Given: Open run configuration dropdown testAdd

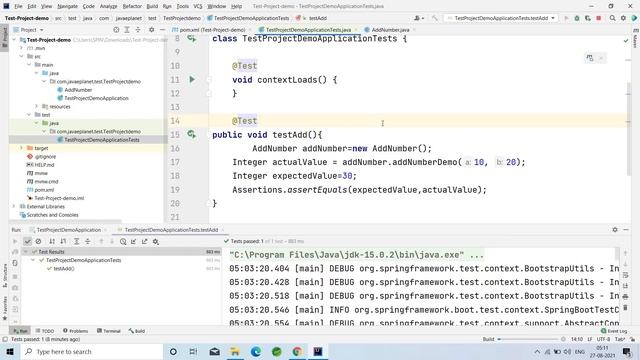Looking at the screenshot, I should pyautogui.click(x=501, y=18).
